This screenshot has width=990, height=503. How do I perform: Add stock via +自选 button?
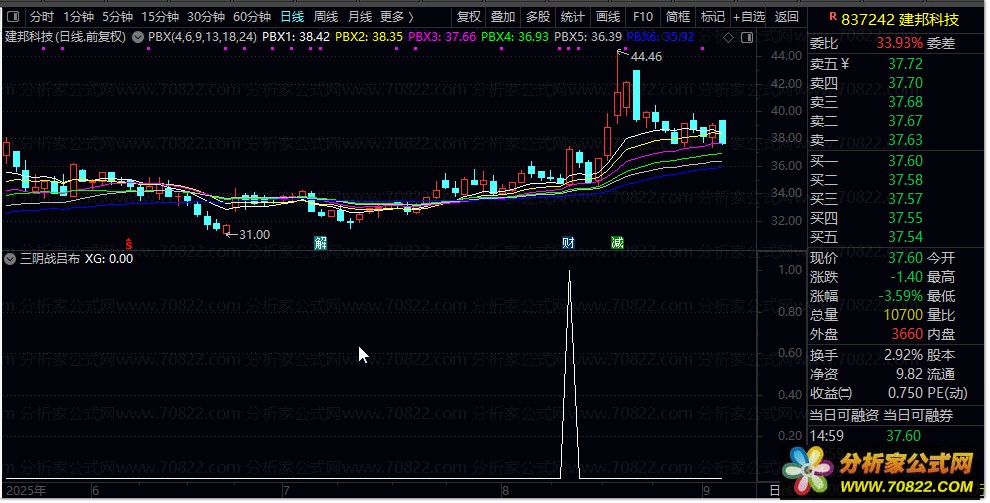click(x=749, y=16)
